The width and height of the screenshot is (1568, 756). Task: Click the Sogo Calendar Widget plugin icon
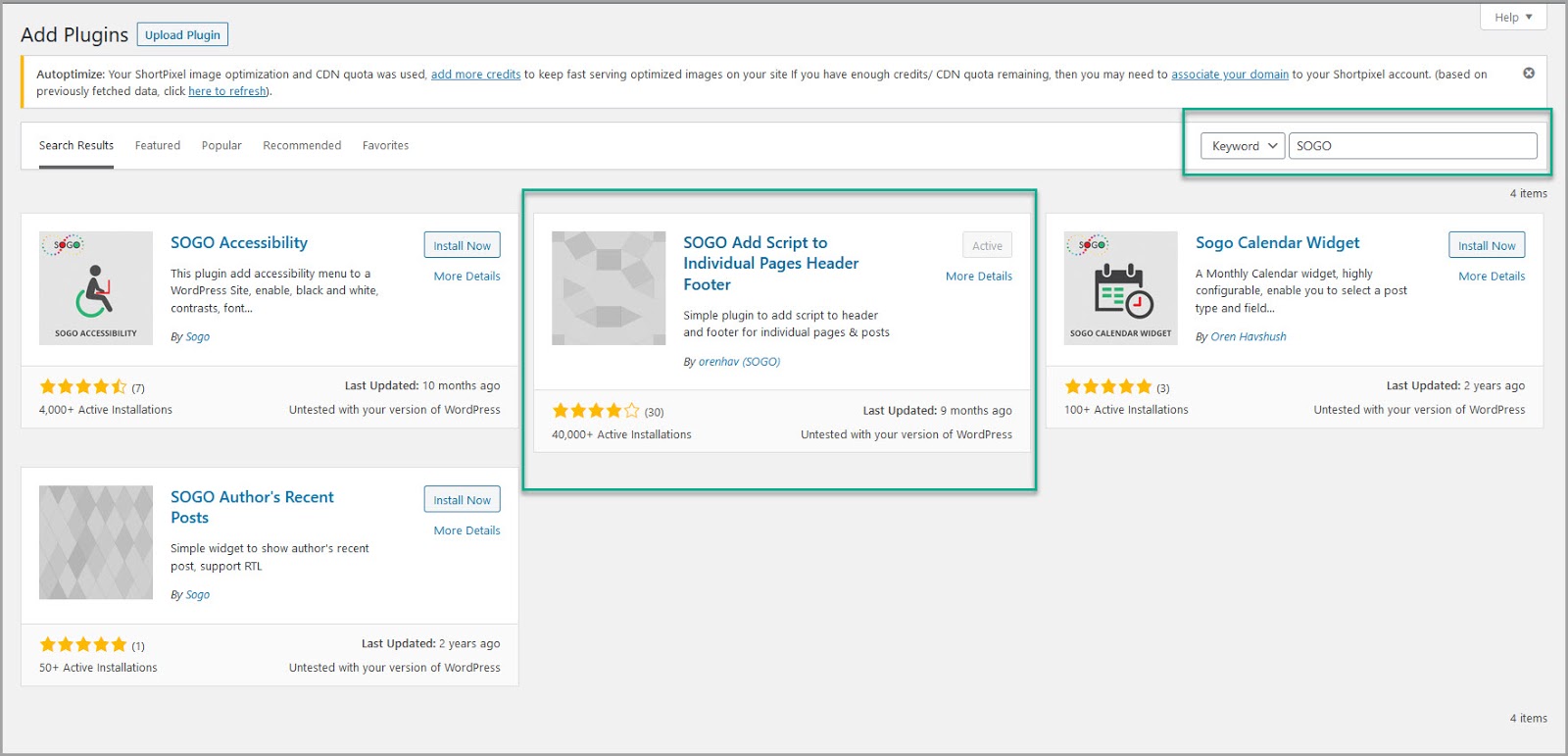pos(1120,288)
